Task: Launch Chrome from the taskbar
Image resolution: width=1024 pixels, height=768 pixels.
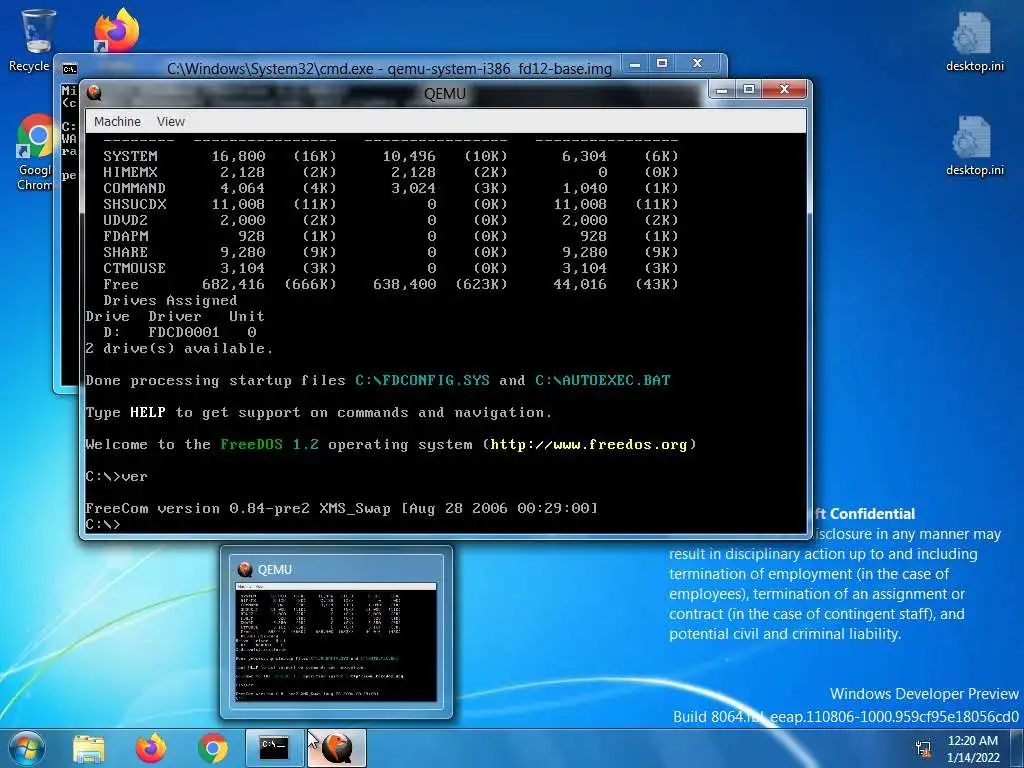Action: [x=213, y=748]
